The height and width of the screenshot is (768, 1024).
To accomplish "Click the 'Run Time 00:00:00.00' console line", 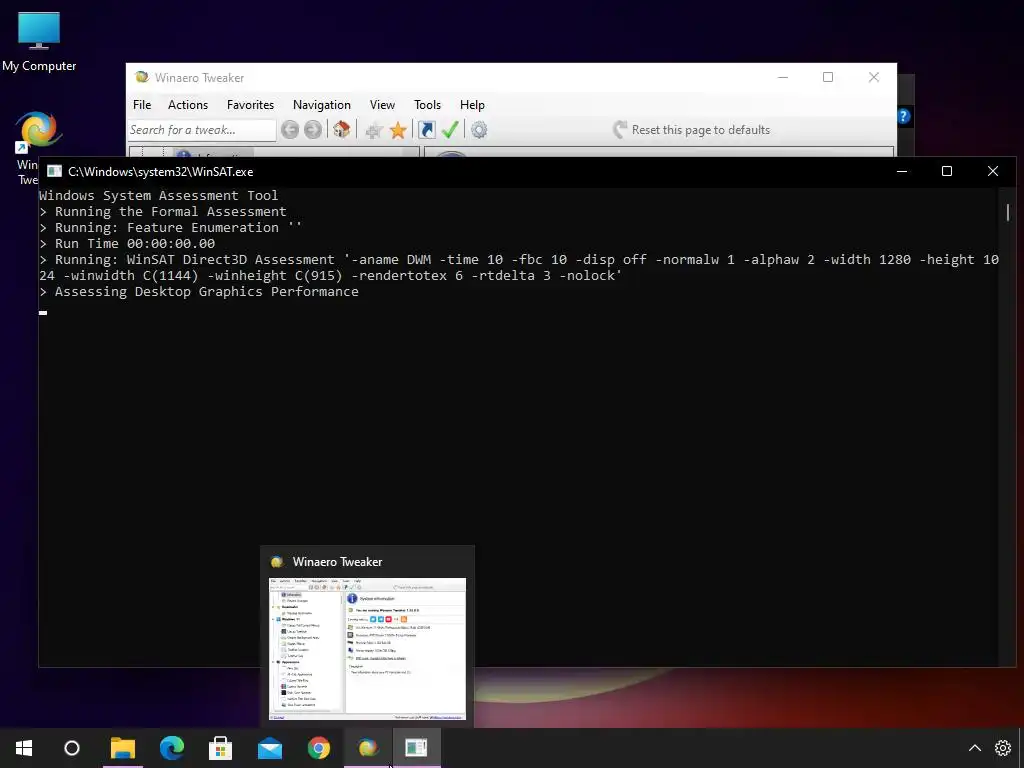I will (127, 243).
